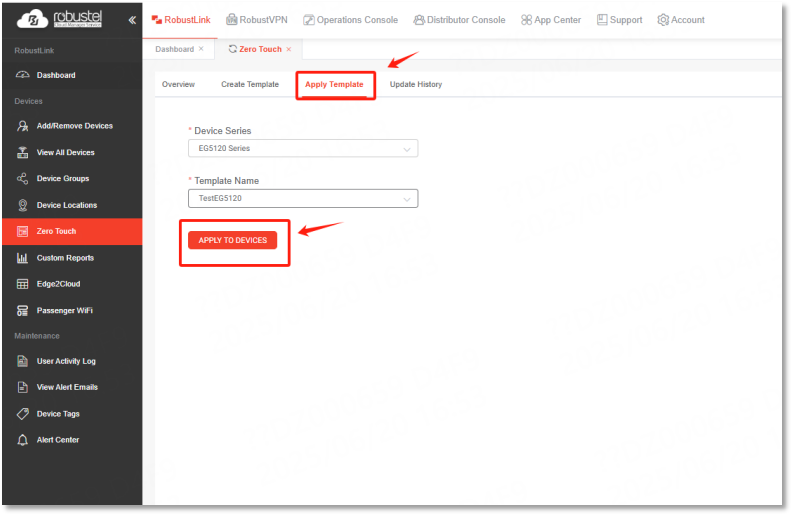Open the Update History tab
Screen dimensions: 792x514
[416, 84]
